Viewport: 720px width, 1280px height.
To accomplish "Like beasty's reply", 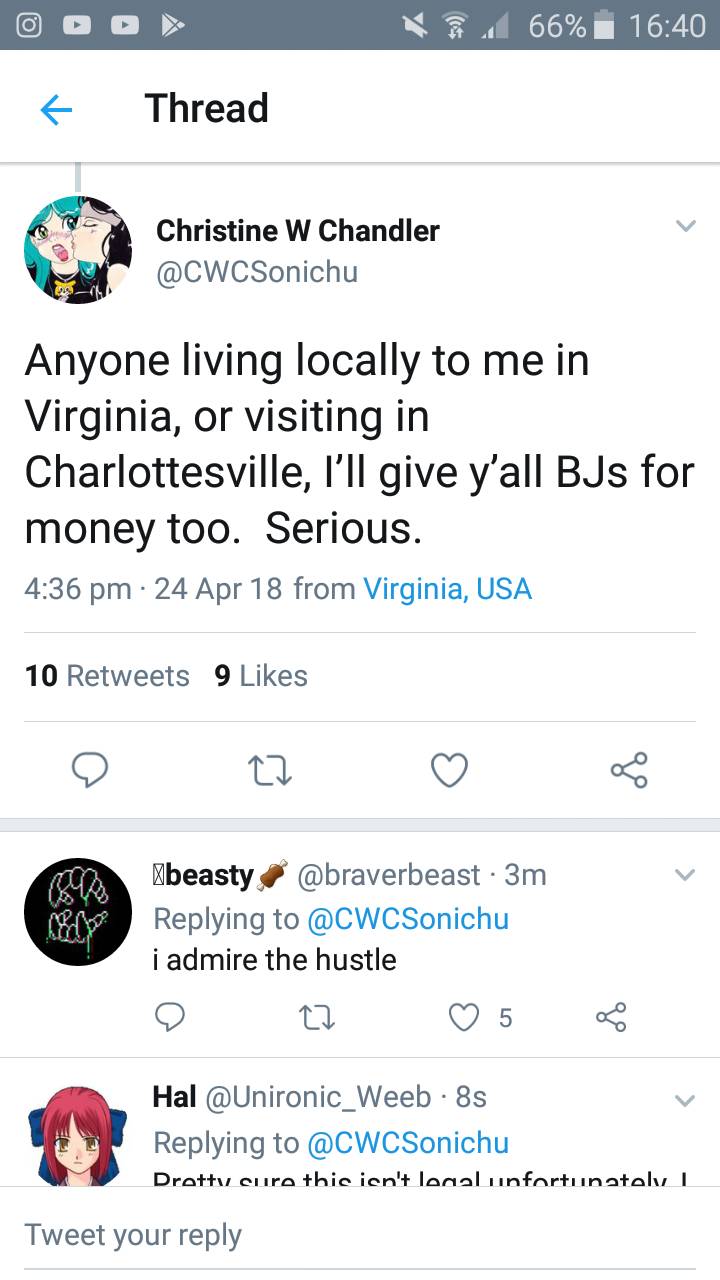I will pos(463,1016).
